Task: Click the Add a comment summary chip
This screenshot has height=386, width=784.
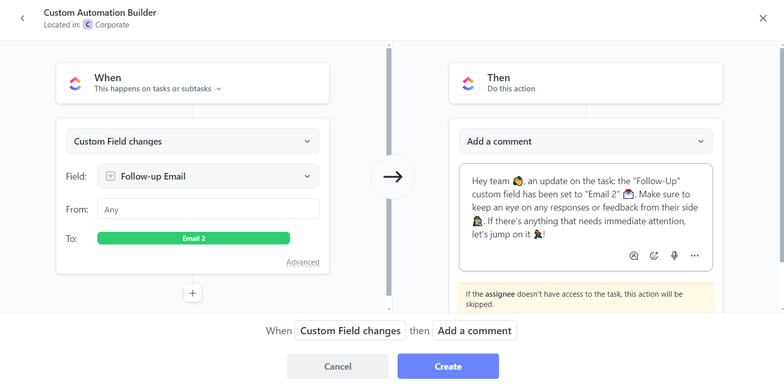Action: 474,330
